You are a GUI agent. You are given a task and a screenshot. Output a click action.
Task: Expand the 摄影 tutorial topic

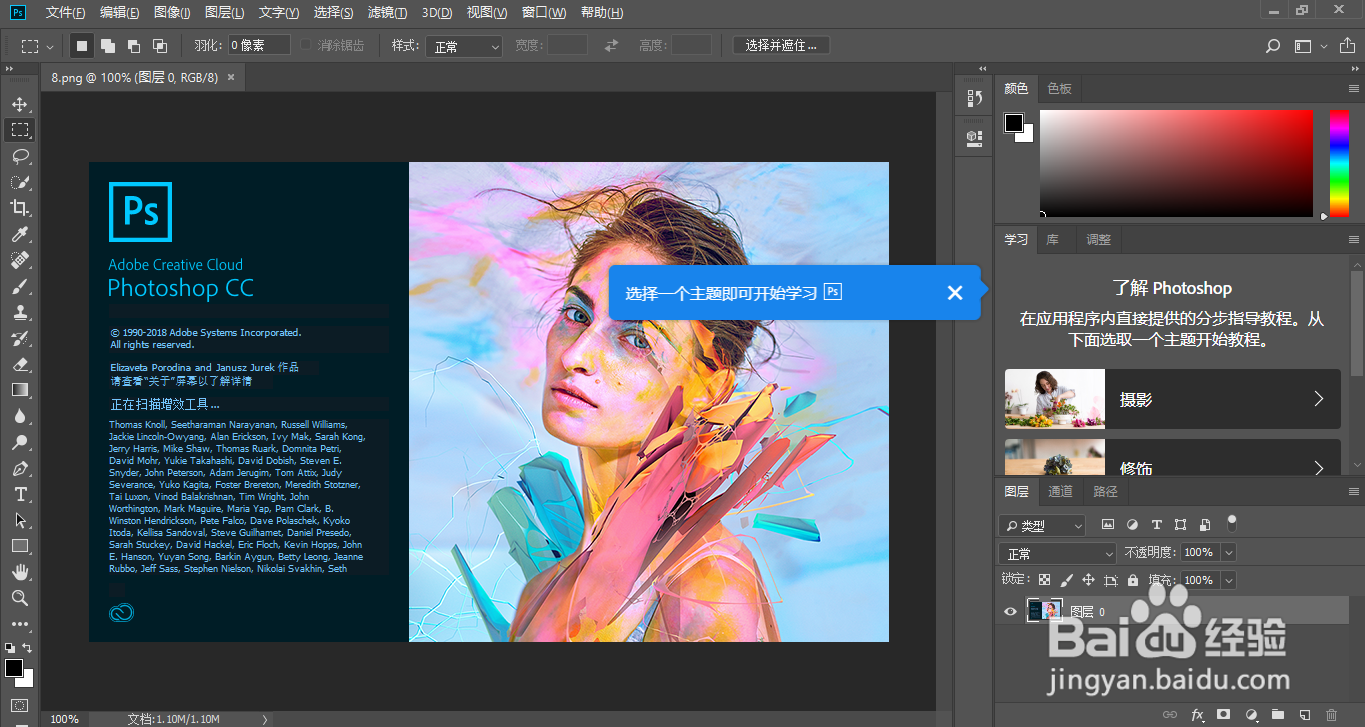click(1172, 399)
